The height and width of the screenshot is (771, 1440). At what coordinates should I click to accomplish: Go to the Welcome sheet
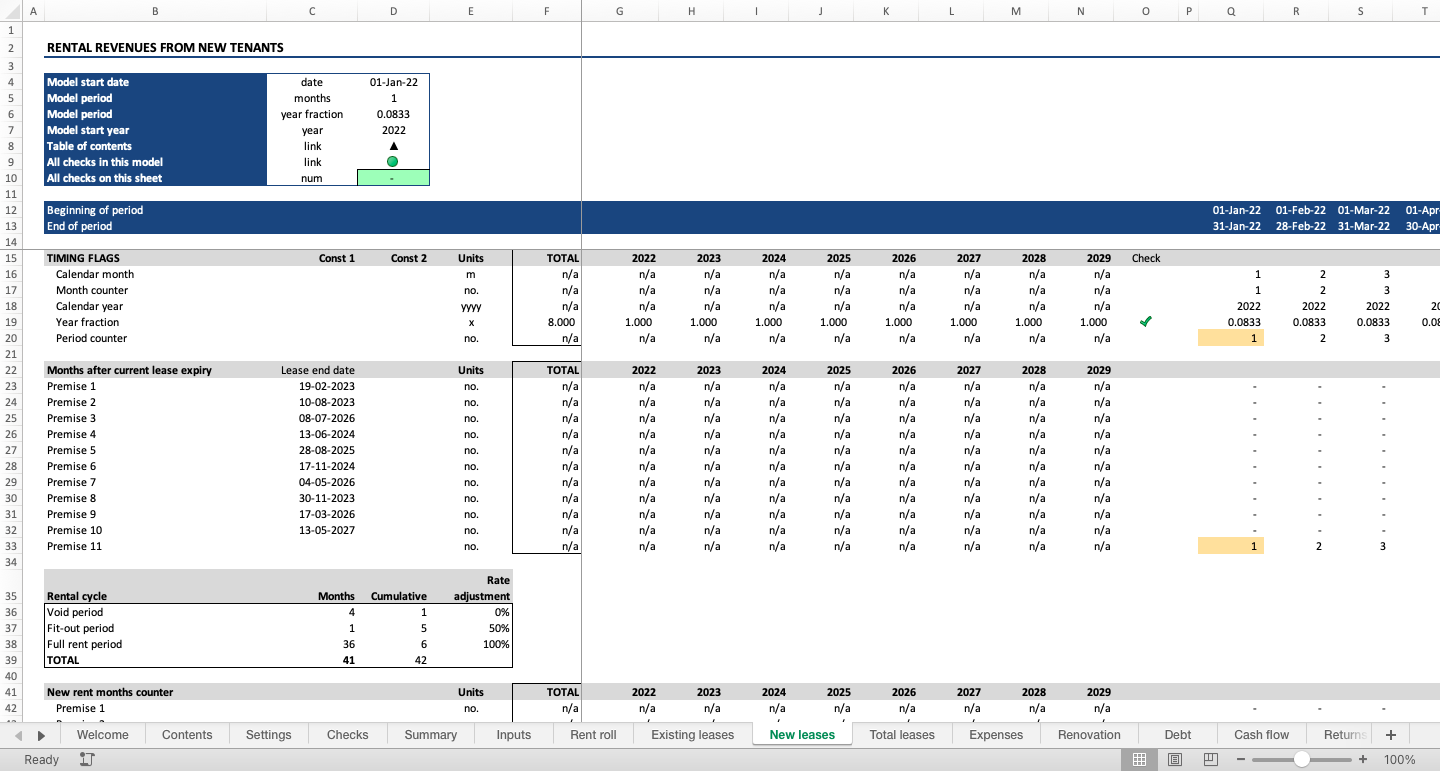point(102,734)
